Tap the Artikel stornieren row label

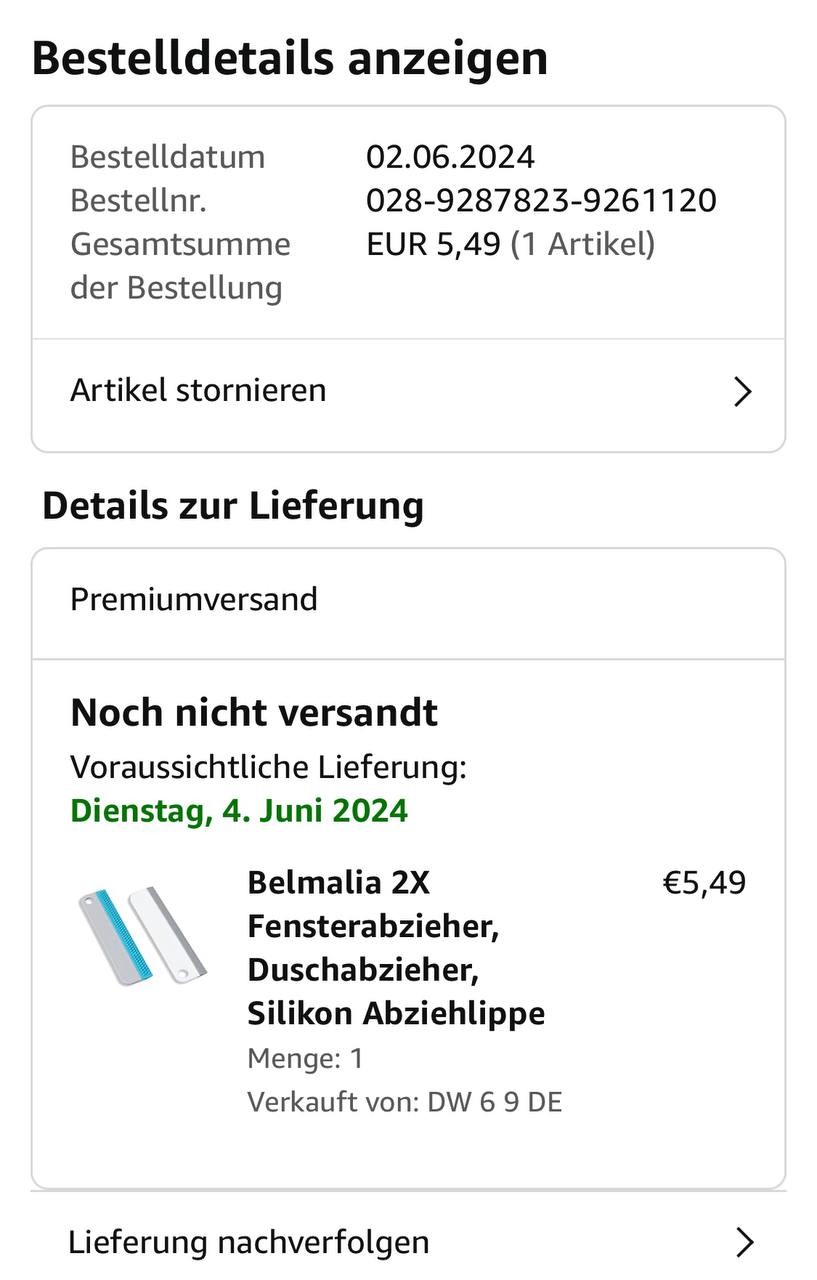click(x=198, y=390)
